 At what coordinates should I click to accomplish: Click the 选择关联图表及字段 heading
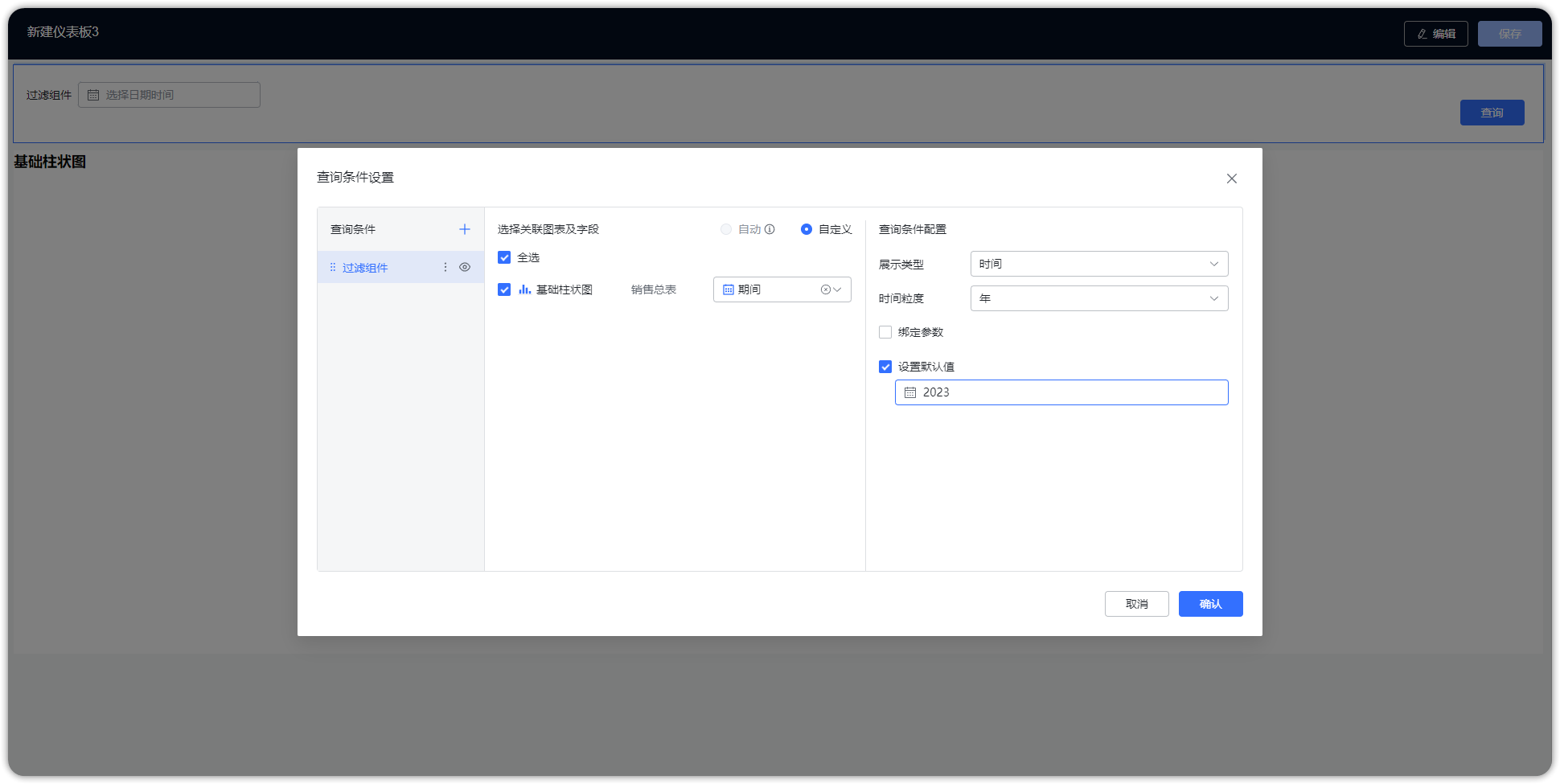coord(548,229)
